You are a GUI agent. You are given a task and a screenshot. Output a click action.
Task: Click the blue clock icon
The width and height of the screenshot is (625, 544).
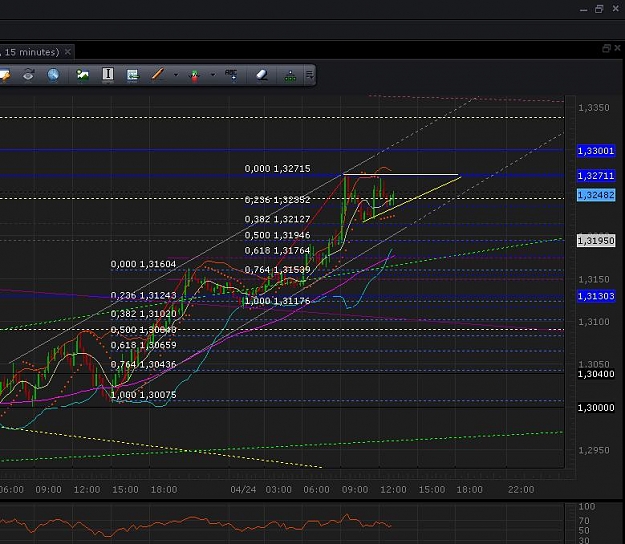point(53,75)
